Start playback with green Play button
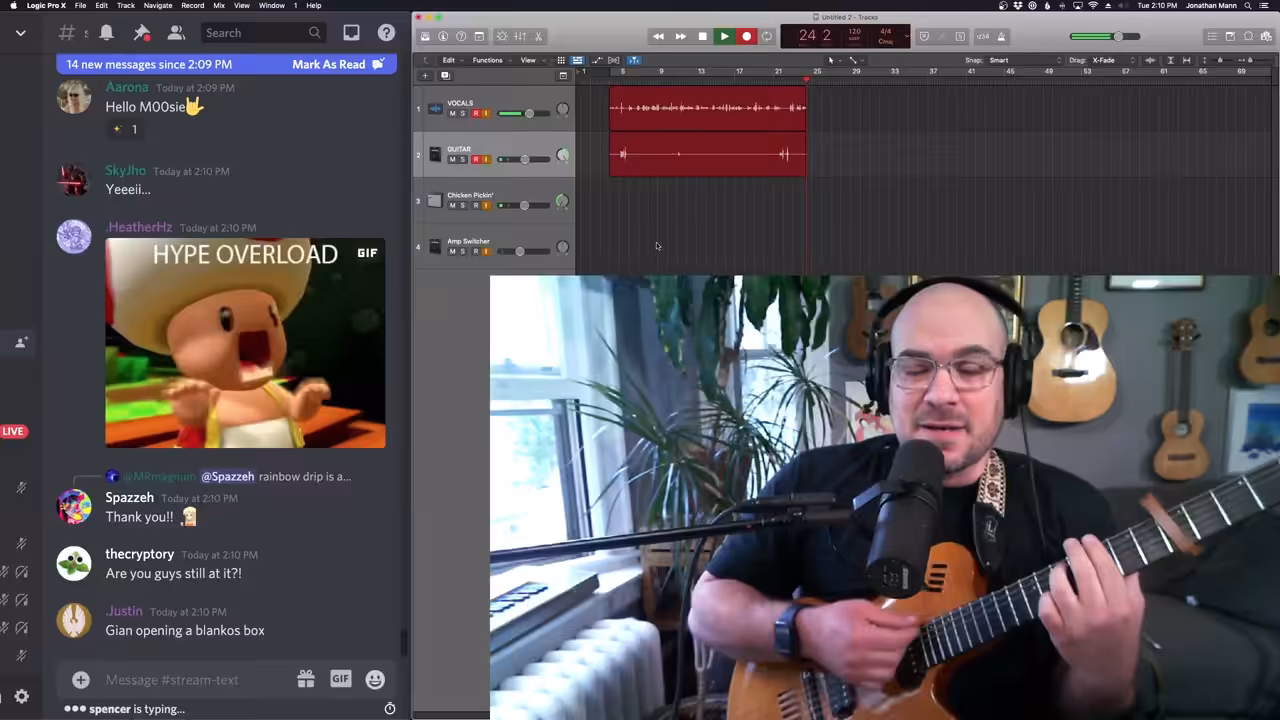This screenshot has height=720, width=1280. (725, 36)
